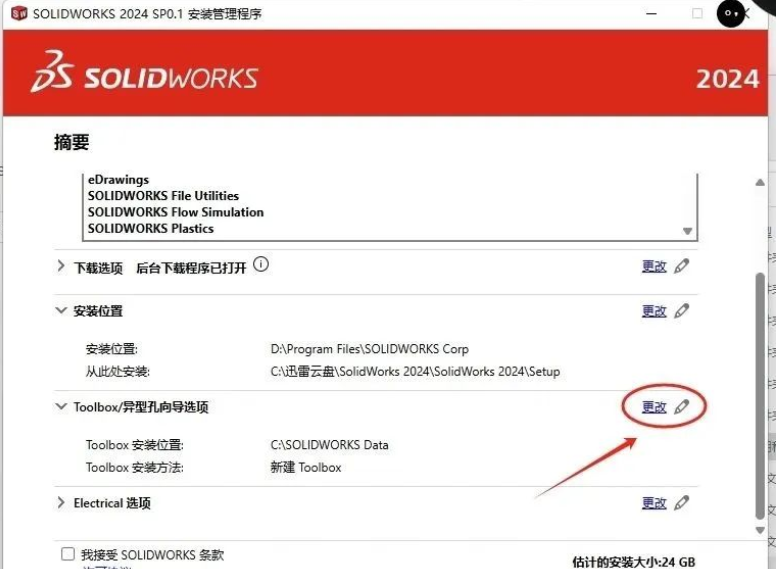
Task: Collapse the 安装位置 section
Action: click(x=61, y=311)
